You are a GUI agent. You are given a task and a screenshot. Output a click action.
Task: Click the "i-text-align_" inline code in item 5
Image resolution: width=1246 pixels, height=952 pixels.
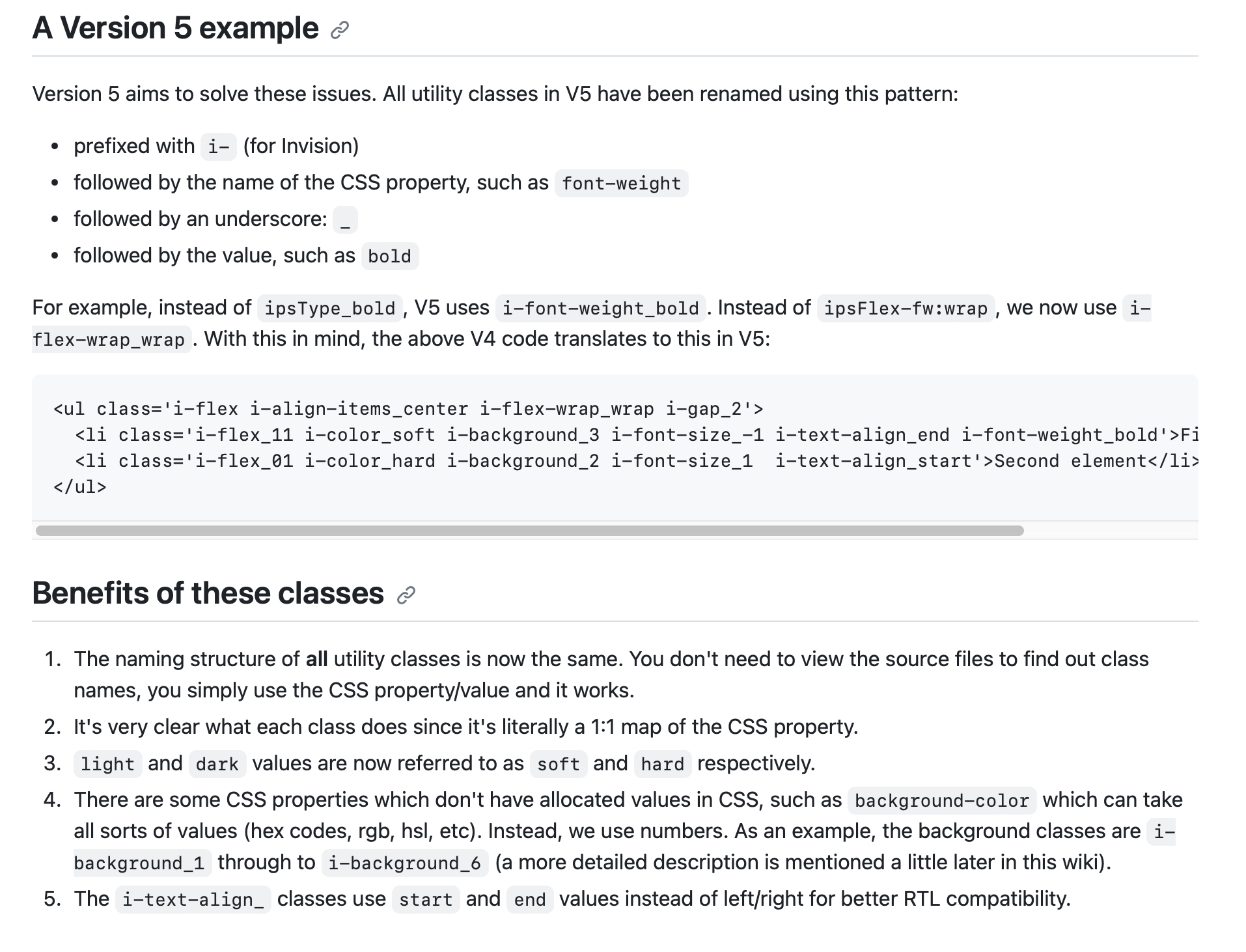(x=193, y=900)
